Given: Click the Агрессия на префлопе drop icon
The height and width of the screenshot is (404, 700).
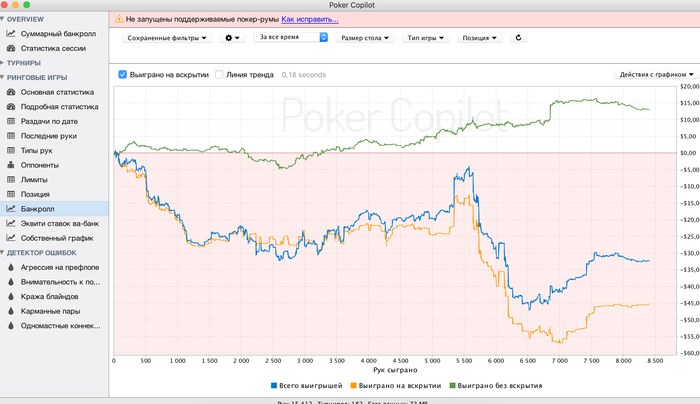Looking at the screenshot, I should click(x=11, y=267).
